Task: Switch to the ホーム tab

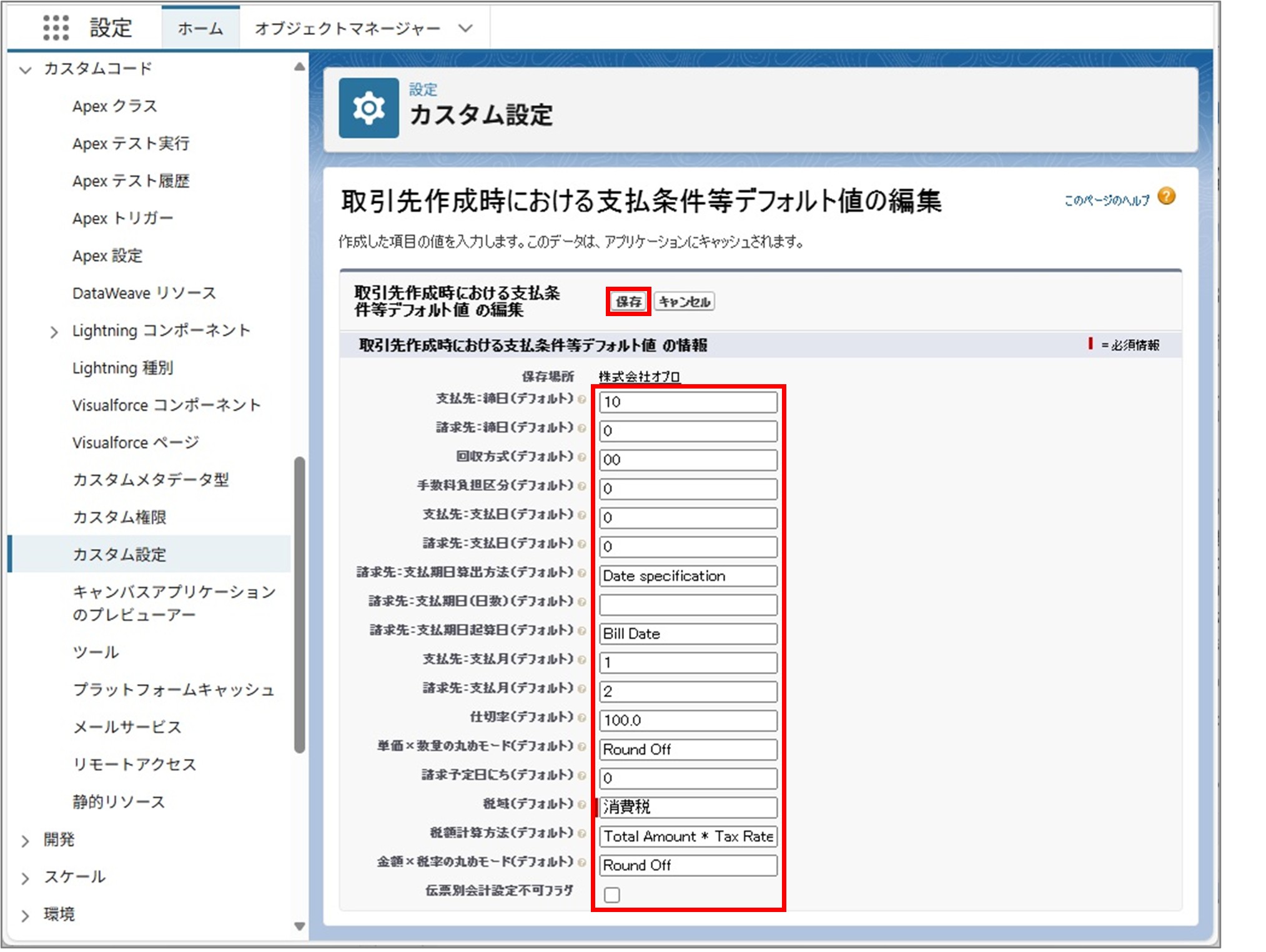Action: tap(199, 27)
